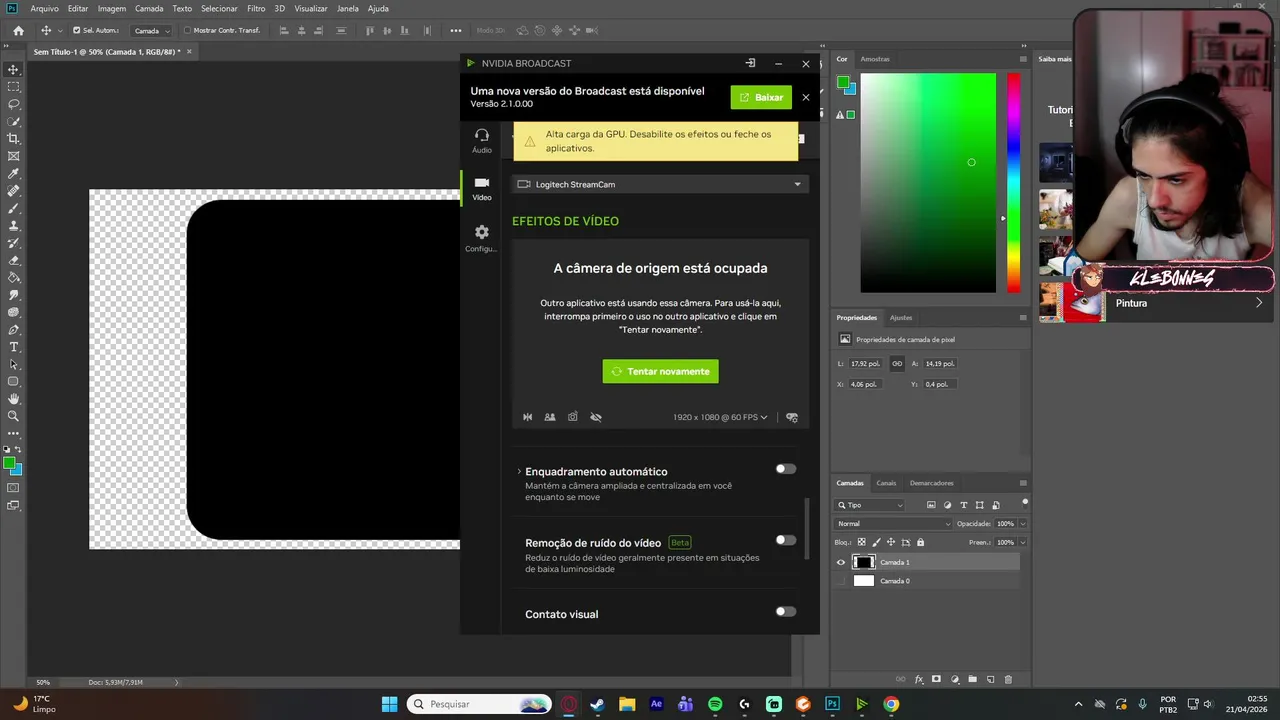The width and height of the screenshot is (1280, 720).
Task: Click the Baixar update button
Action: [x=761, y=97]
